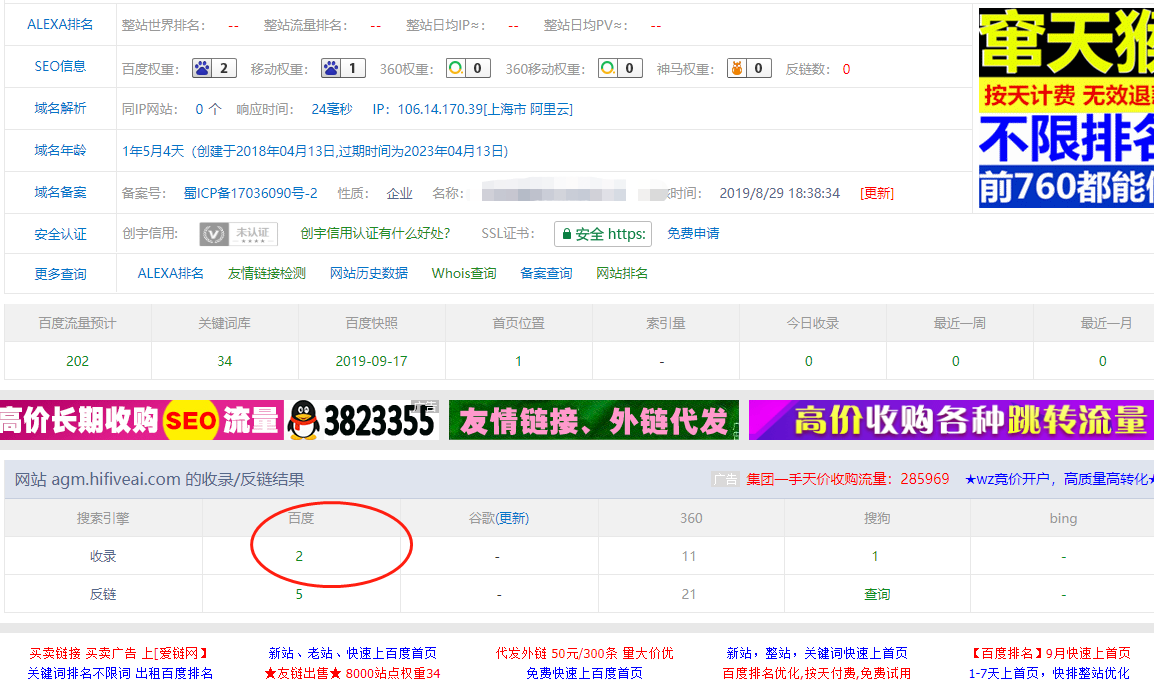Click the 安全认证 row label
The height and width of the screenshot is (682, 1154).
60,234
